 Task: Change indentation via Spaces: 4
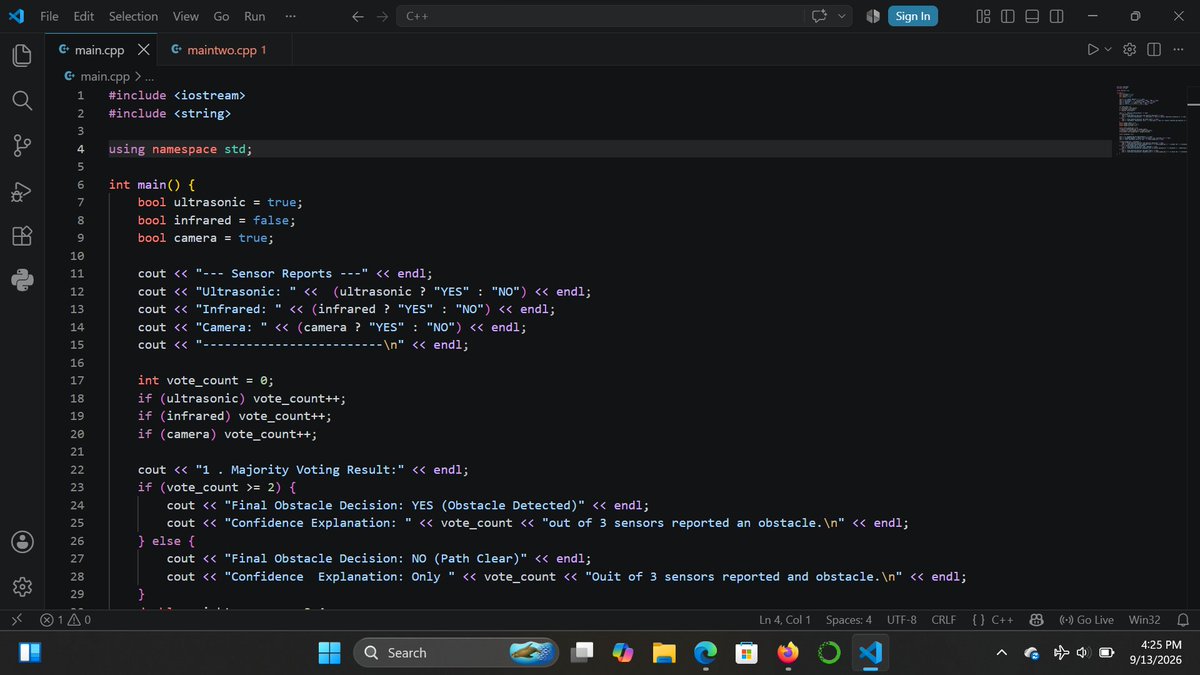click(x=849, y=620)
